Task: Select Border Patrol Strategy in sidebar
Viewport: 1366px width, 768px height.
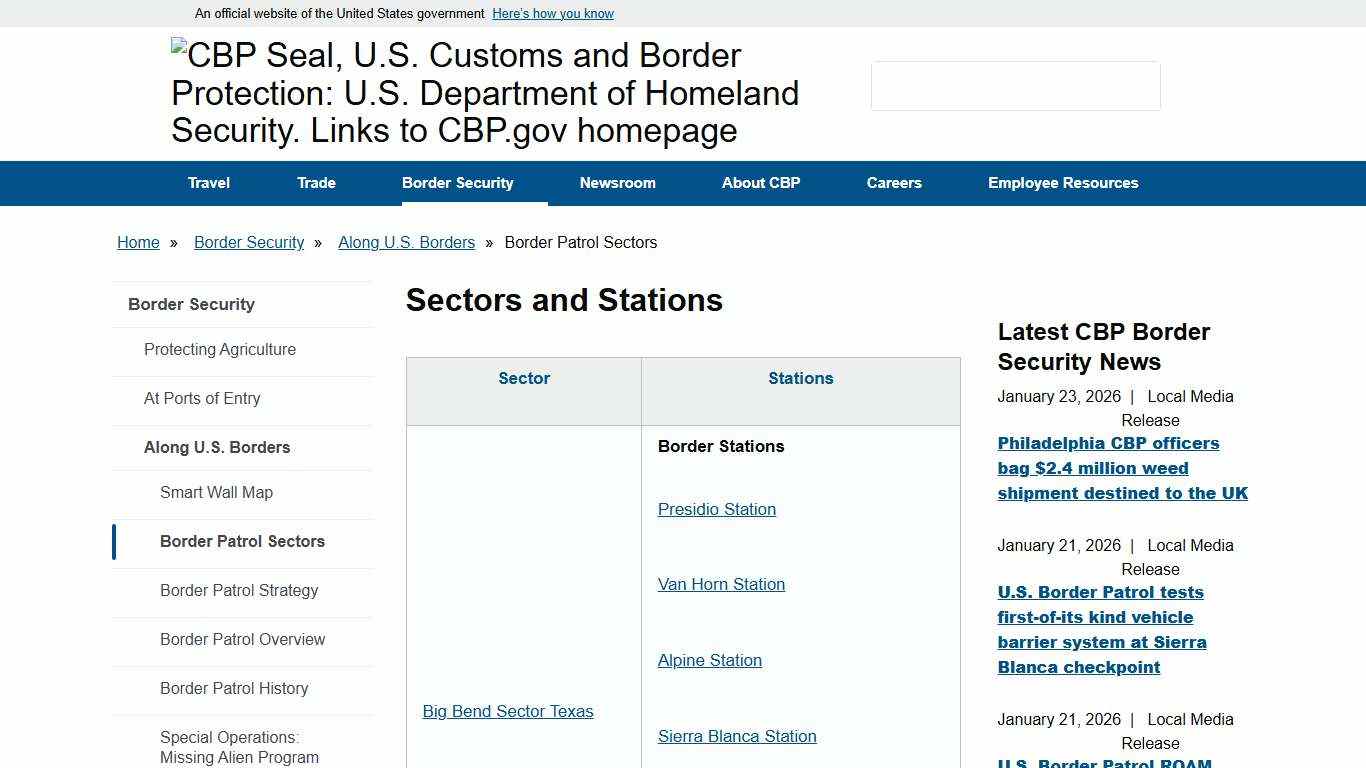Action: pos(239,590)
